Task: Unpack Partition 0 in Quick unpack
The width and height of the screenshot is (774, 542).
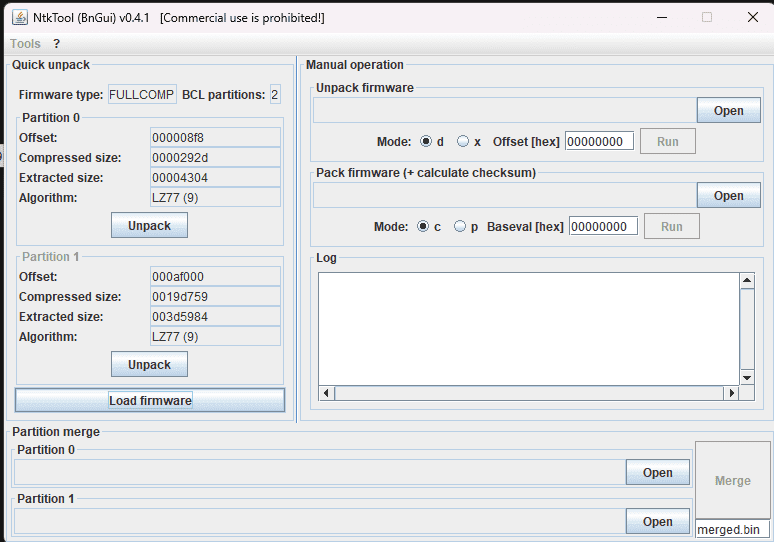Action: (149, 225)
